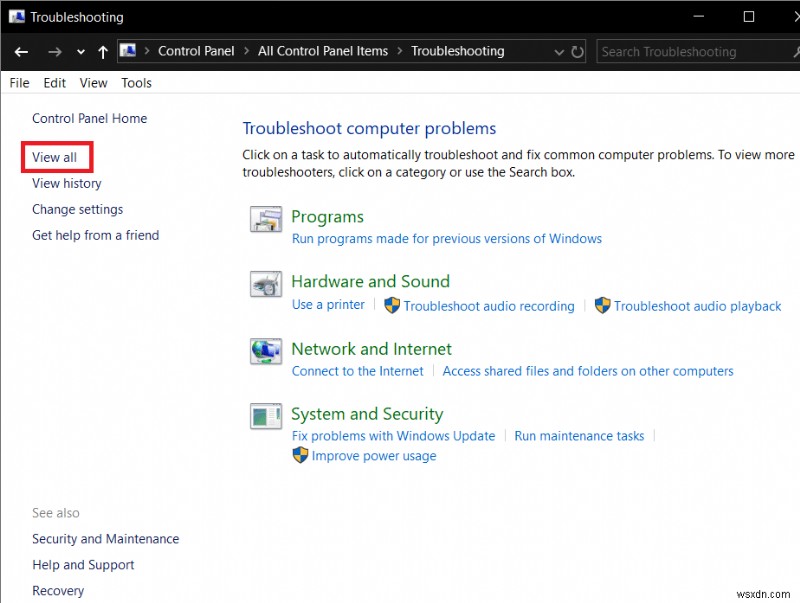Click the shield icon beside Improve power usage
Screen dimensions: 800x603
[300, 455]
